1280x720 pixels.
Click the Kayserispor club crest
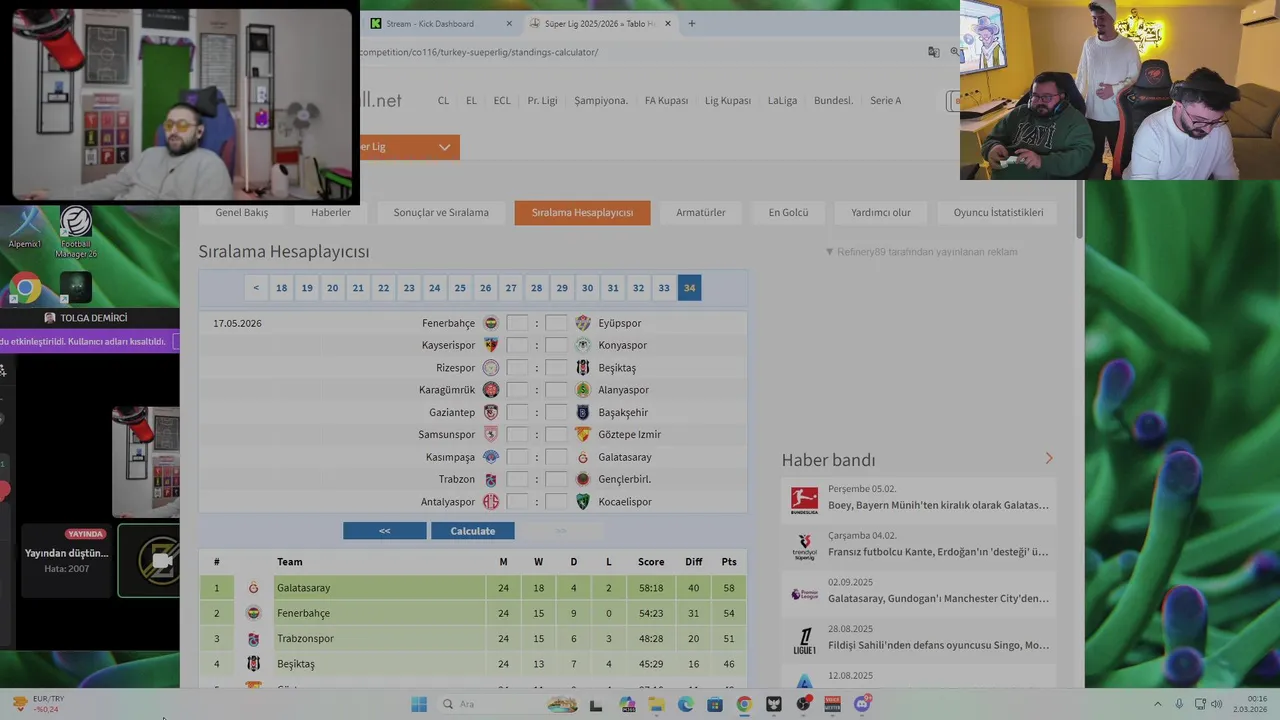(491, 345)
